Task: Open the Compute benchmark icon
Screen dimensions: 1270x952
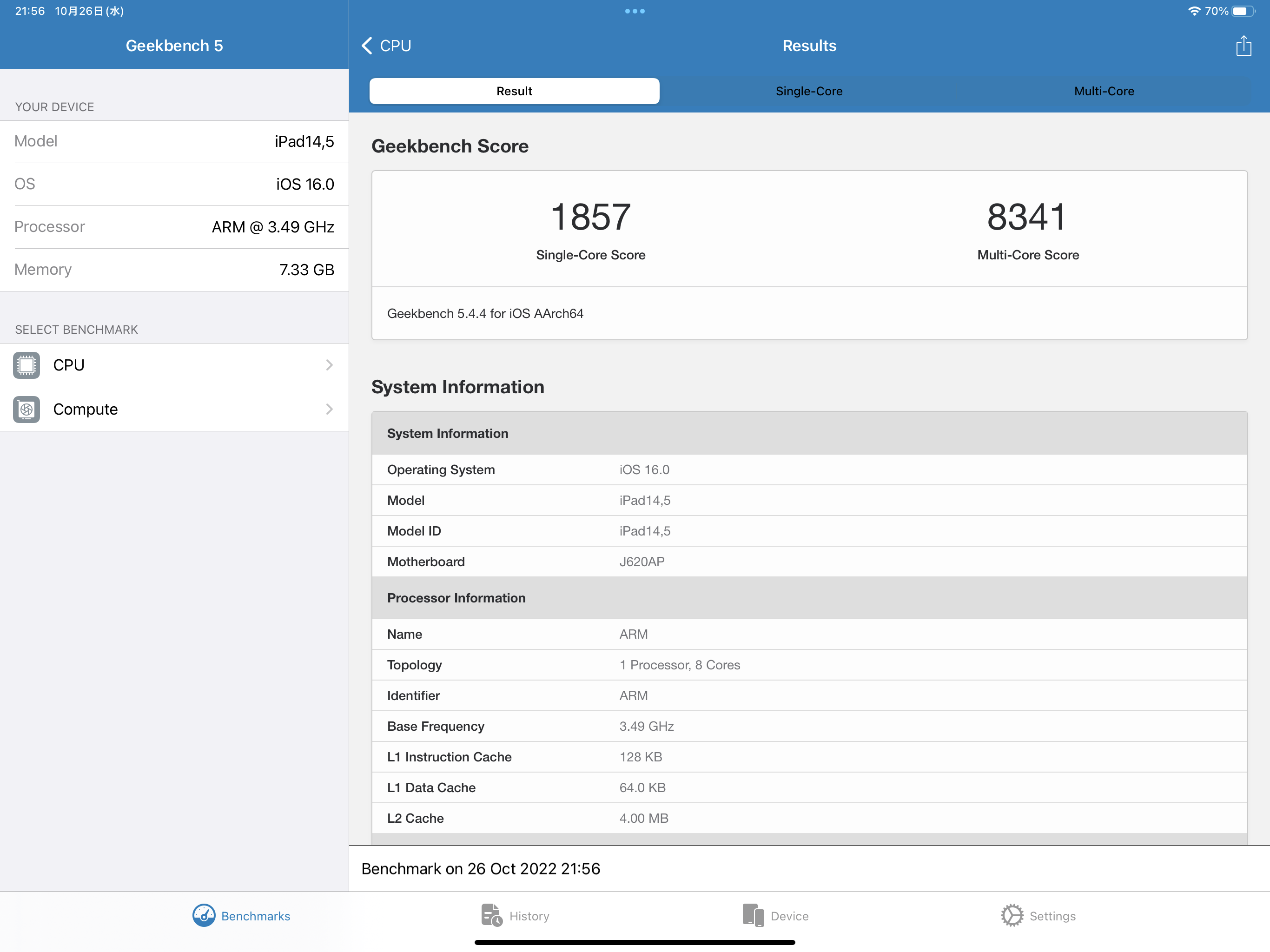Action: click(26, 410)
